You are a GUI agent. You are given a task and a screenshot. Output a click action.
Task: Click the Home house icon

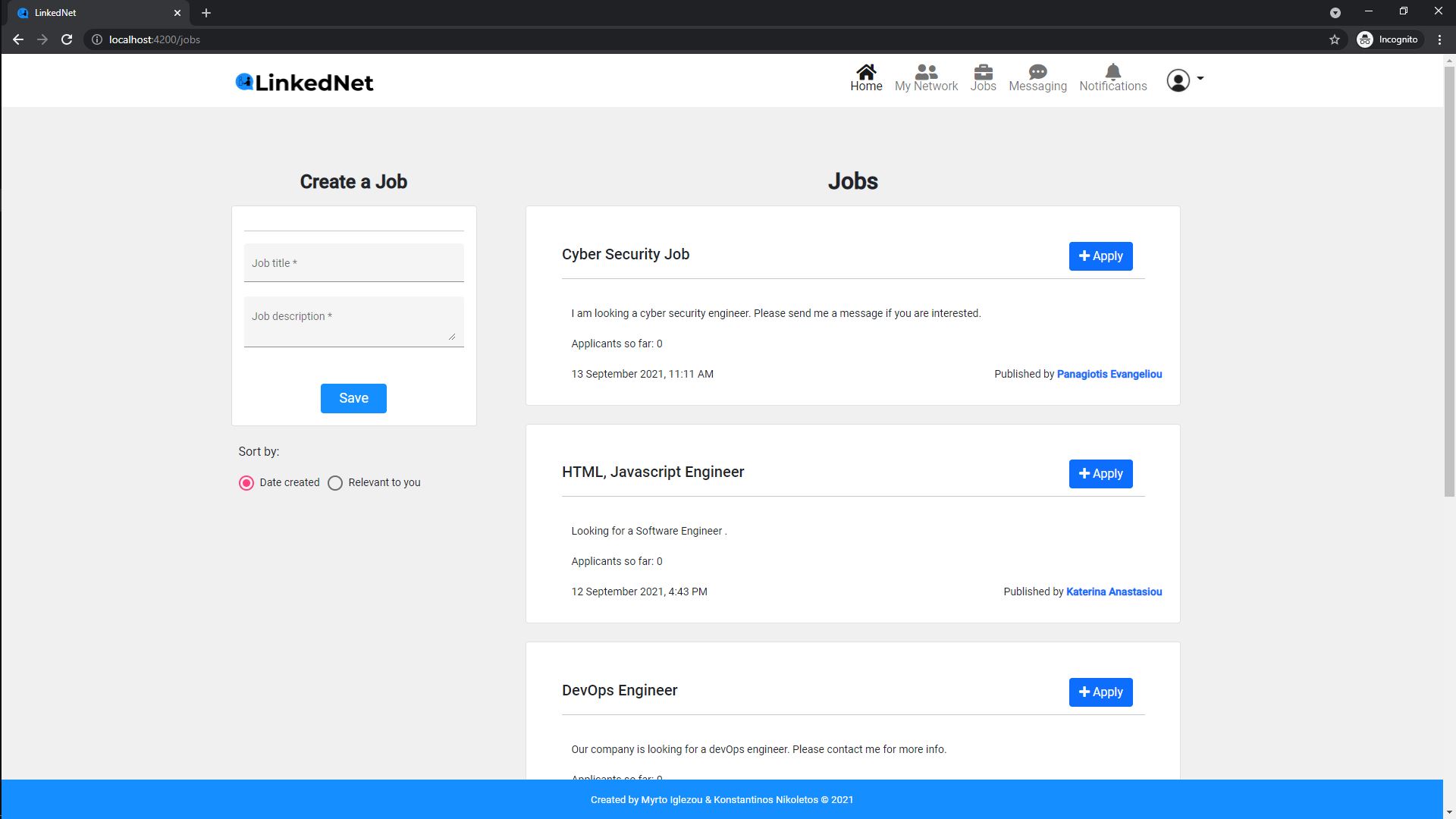[866, 72]
